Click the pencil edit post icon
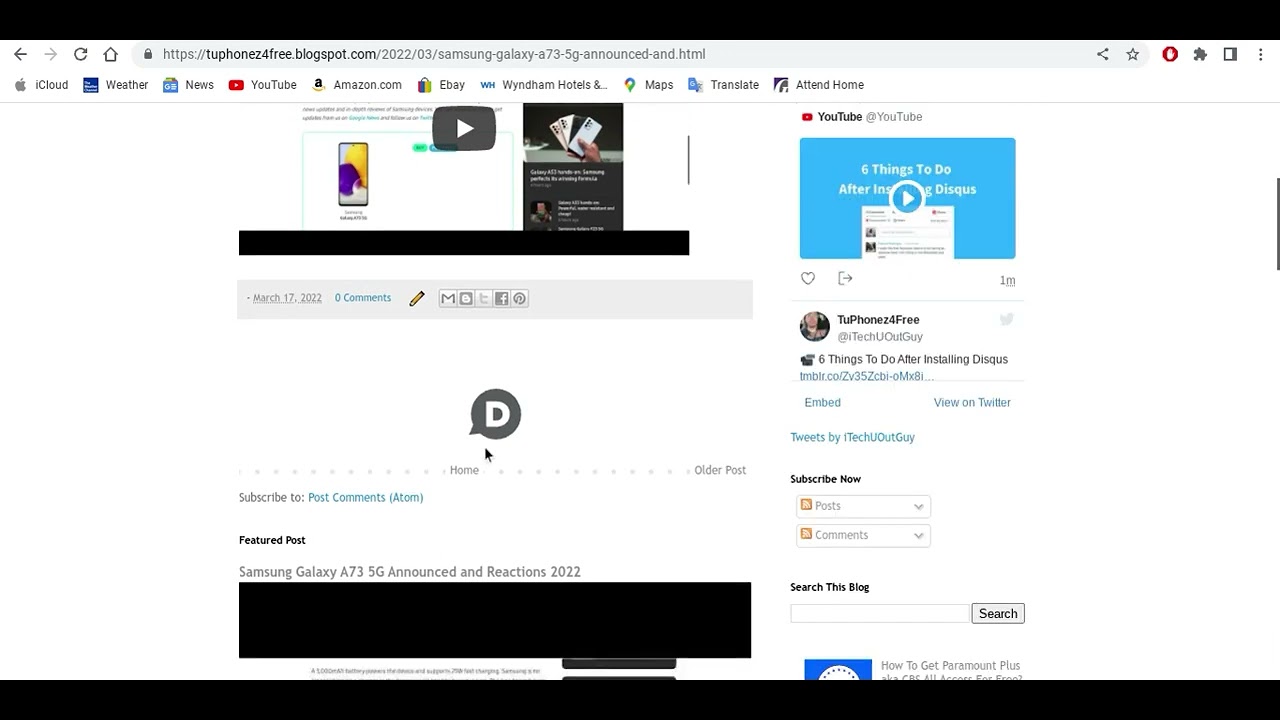 pyautogui.click(x=417, y=298)
